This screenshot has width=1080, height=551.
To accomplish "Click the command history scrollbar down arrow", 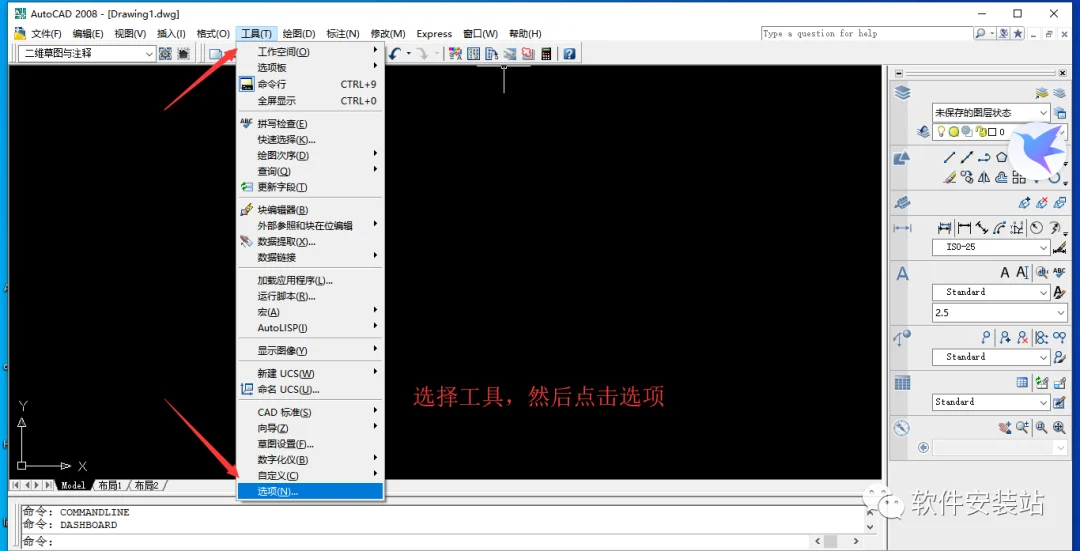I will click(x=870, y=526).
